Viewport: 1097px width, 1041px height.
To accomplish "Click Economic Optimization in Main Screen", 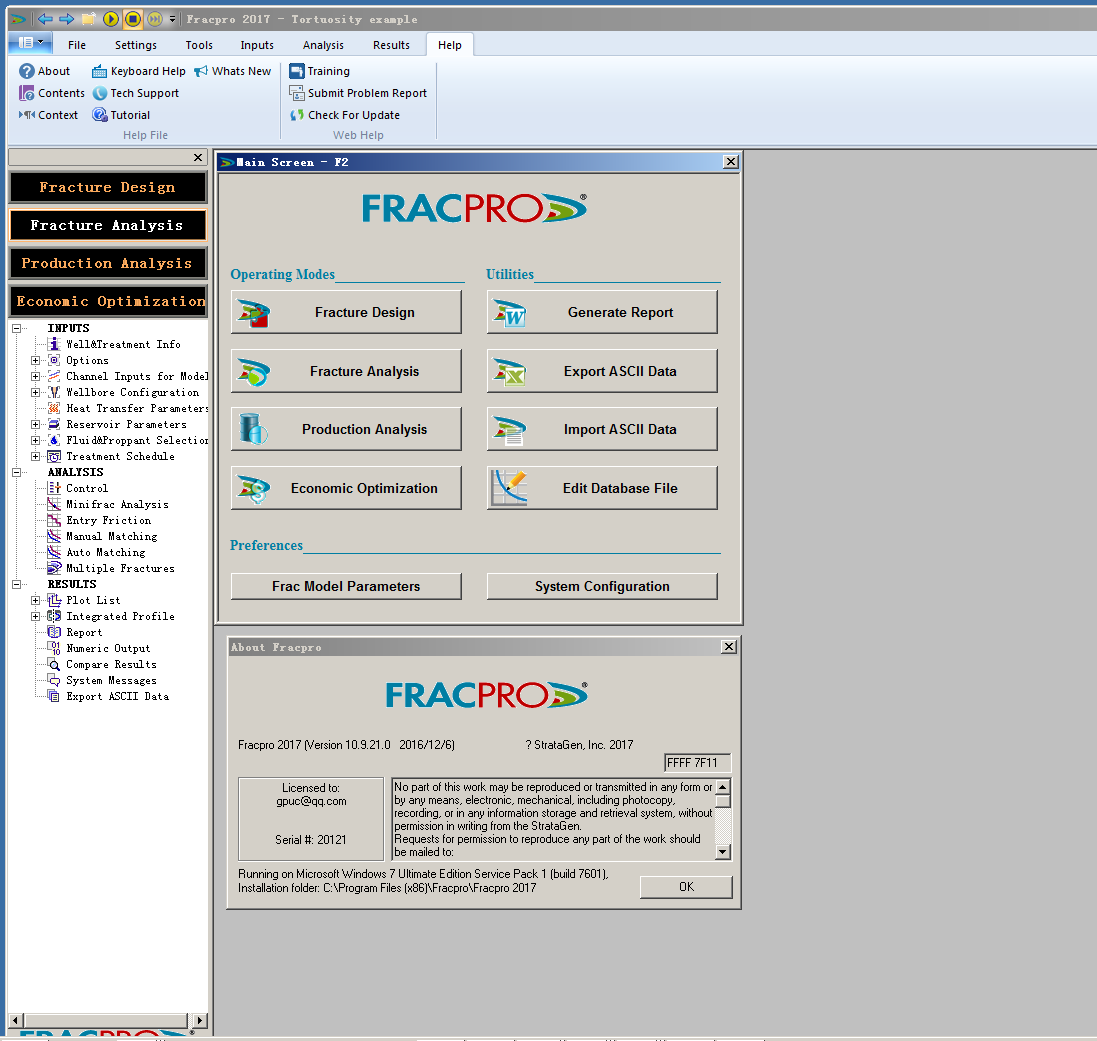I will [346, 488].
